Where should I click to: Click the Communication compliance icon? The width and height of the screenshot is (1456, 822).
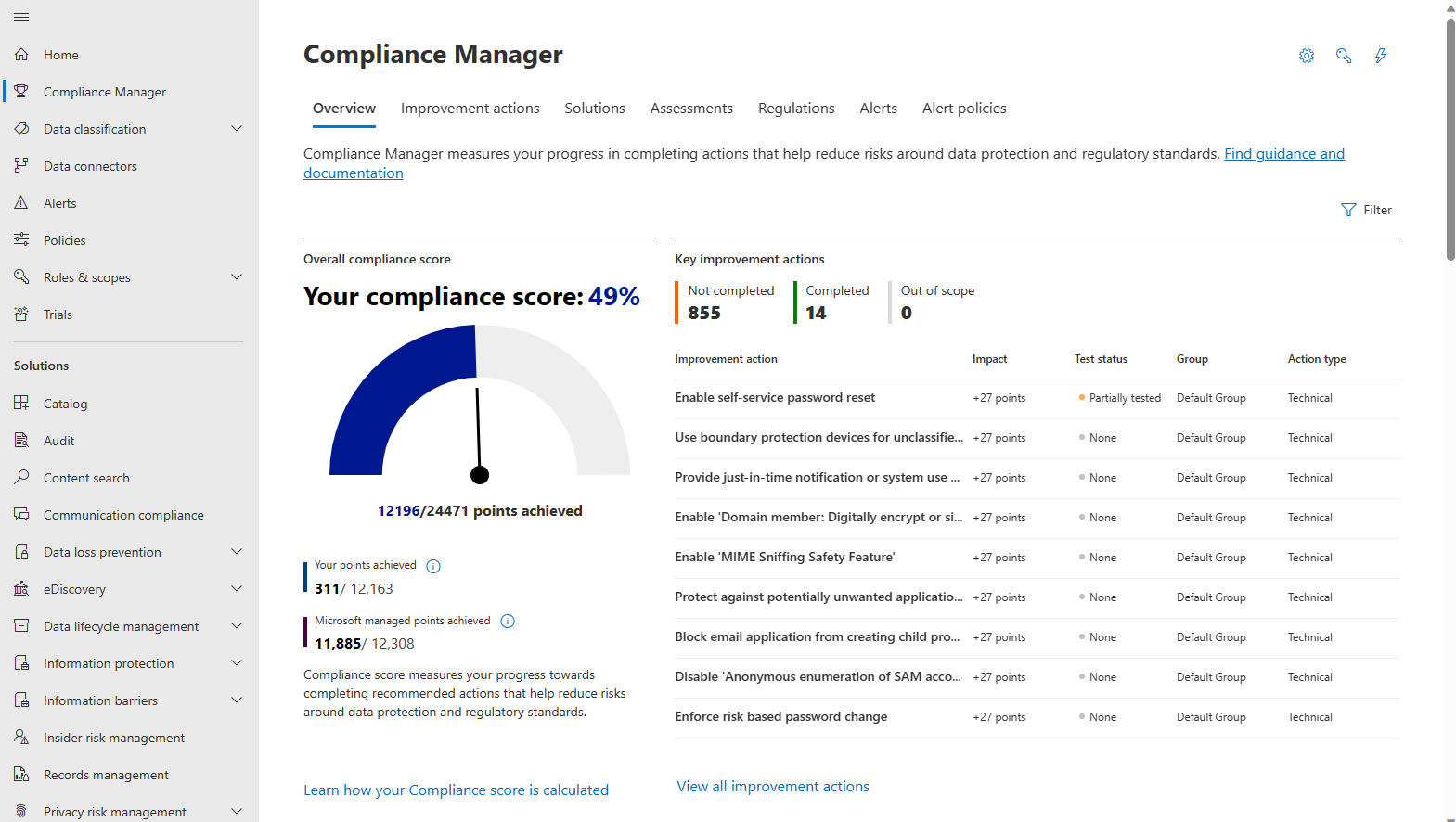[21, 514]
